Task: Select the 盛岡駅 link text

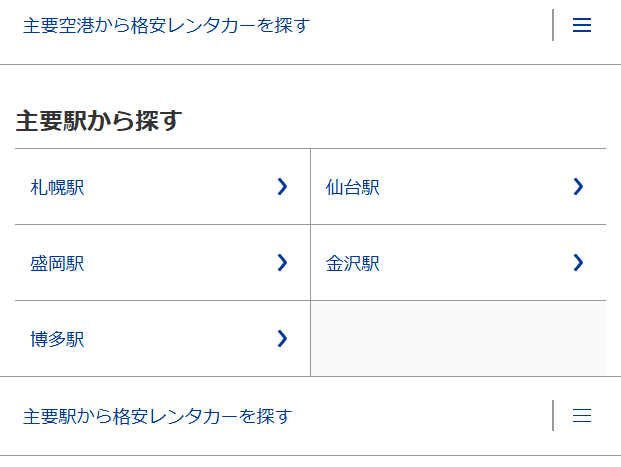Action: [57, 264]
